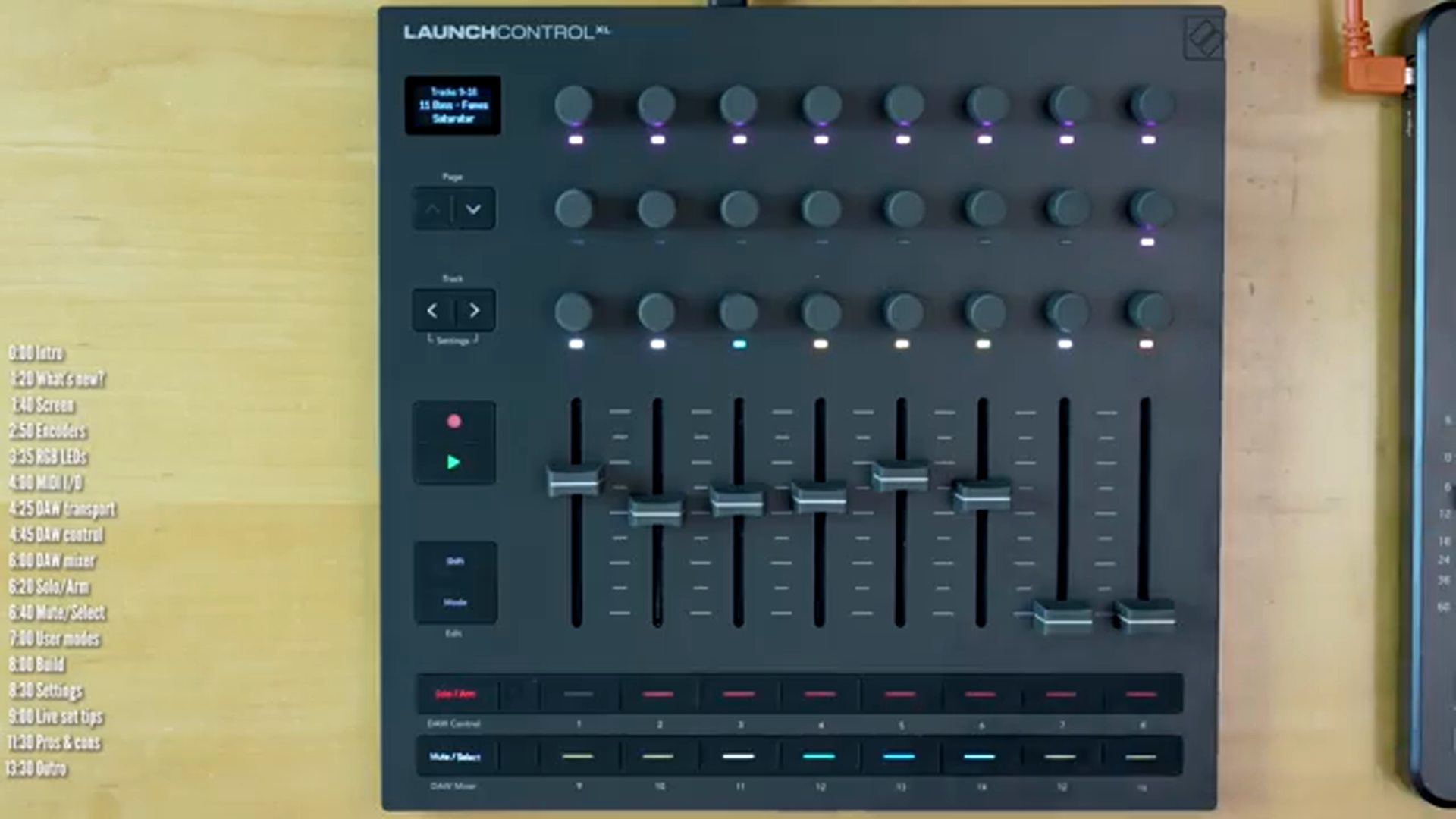Click the '7:00 User modes' chapter text
Image resolution: width=1456 pixels, height=819 pixels.
(x=55, y=639)
